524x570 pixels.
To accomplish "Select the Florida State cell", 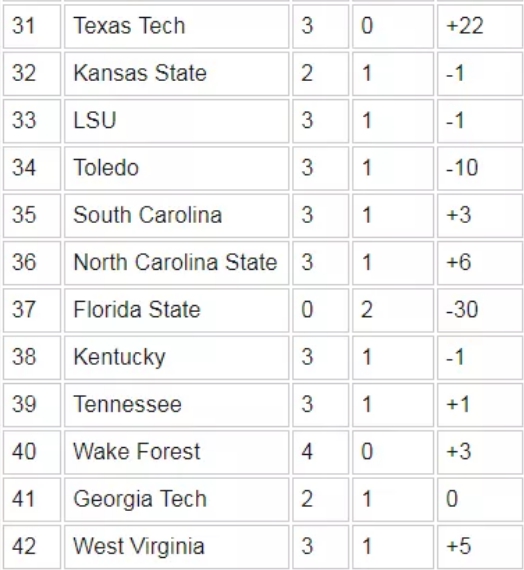I will coord(176,310).
